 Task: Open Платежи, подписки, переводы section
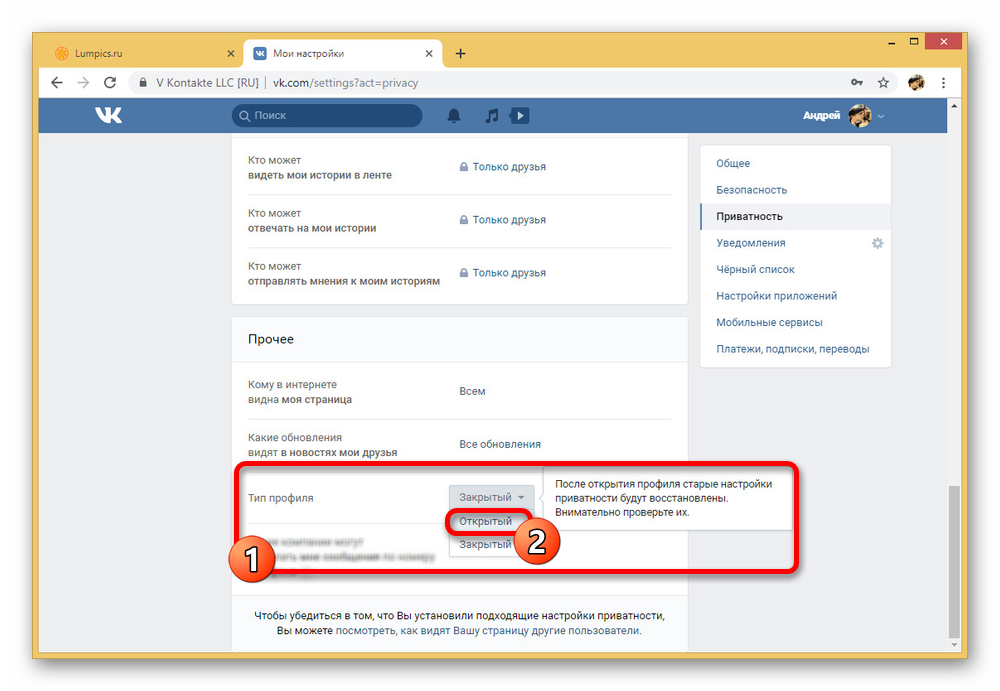[x=795, y=349]
